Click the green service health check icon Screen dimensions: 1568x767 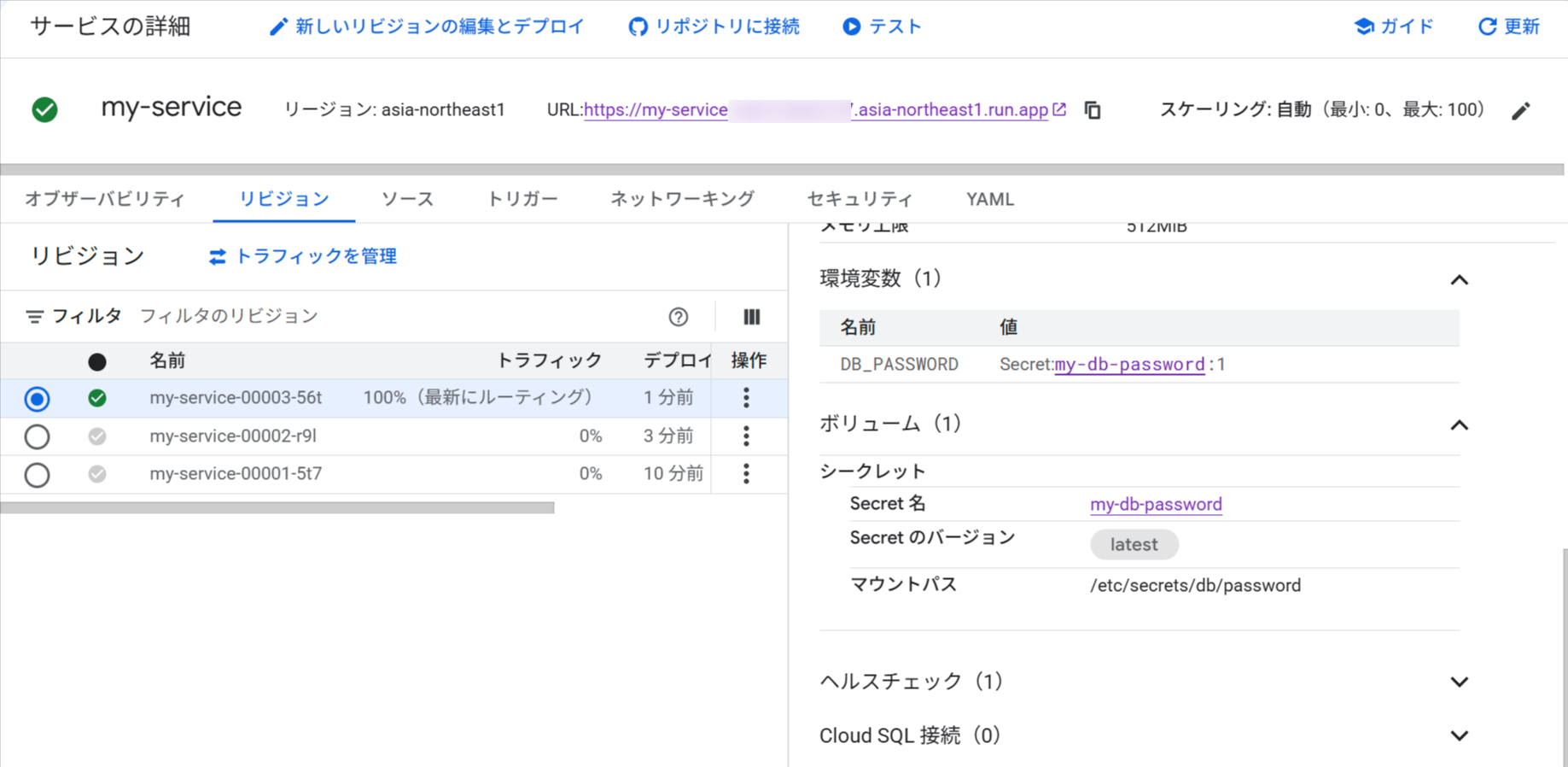pyautogui.click(x=44, y=110)
